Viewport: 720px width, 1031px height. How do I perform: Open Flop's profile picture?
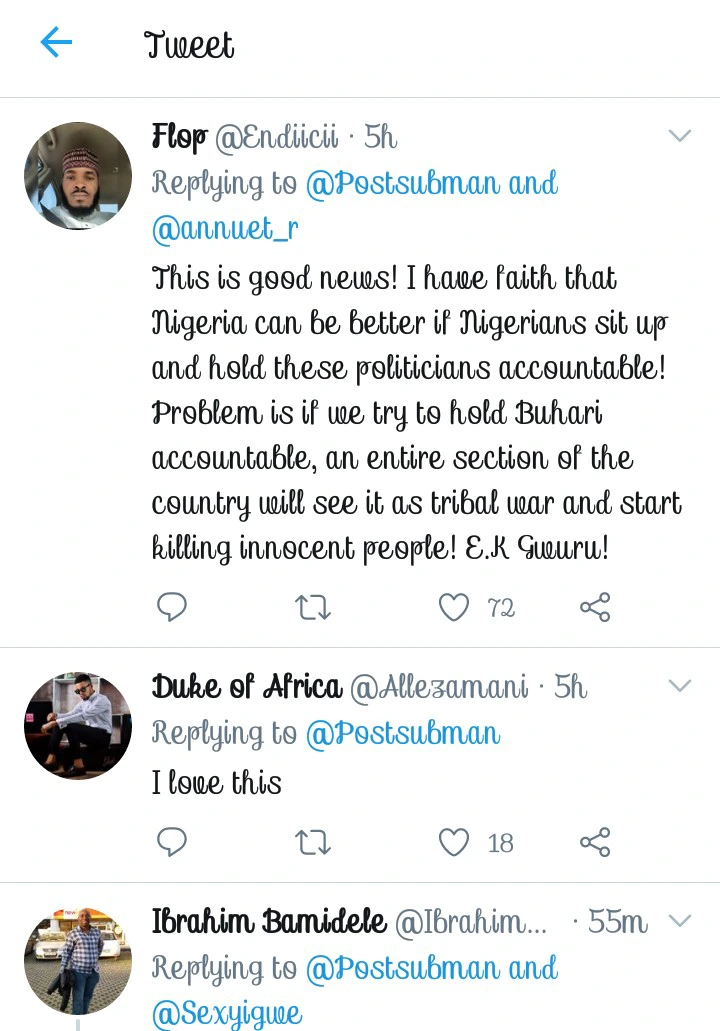[x=78, y=176]
